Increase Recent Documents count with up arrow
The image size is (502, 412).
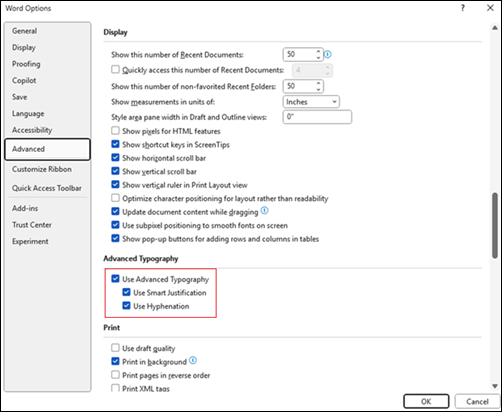coord(318,52)
